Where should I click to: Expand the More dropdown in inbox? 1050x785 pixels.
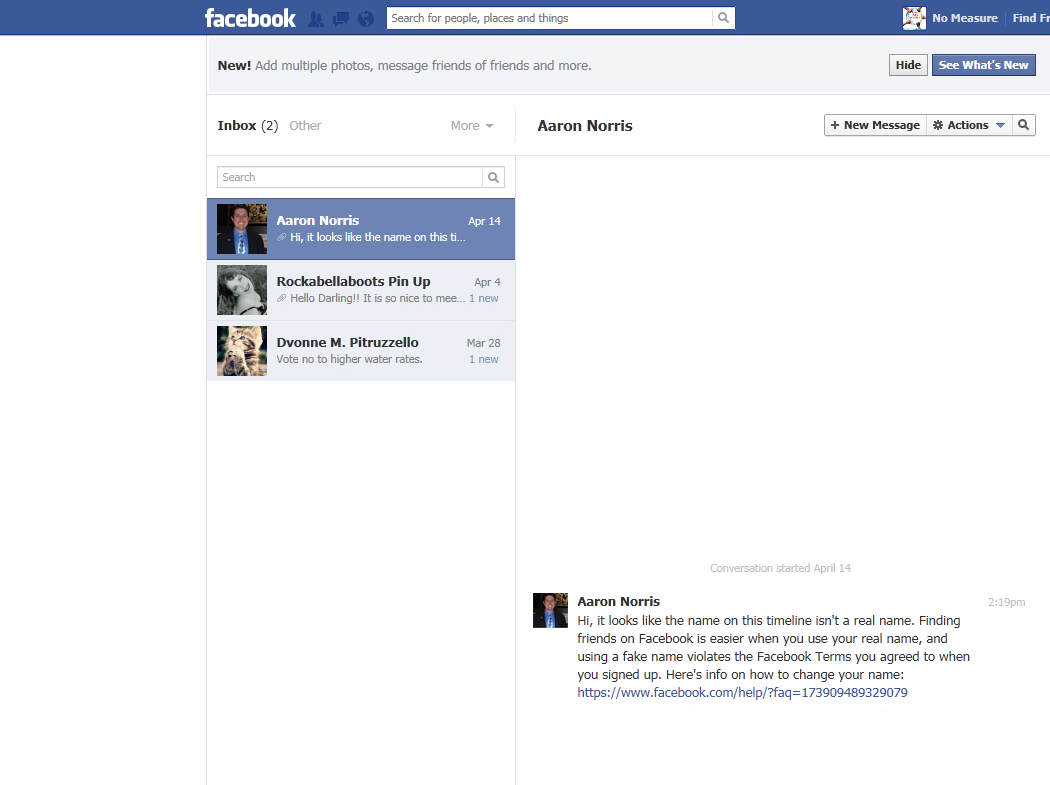[x=471, y=126]
